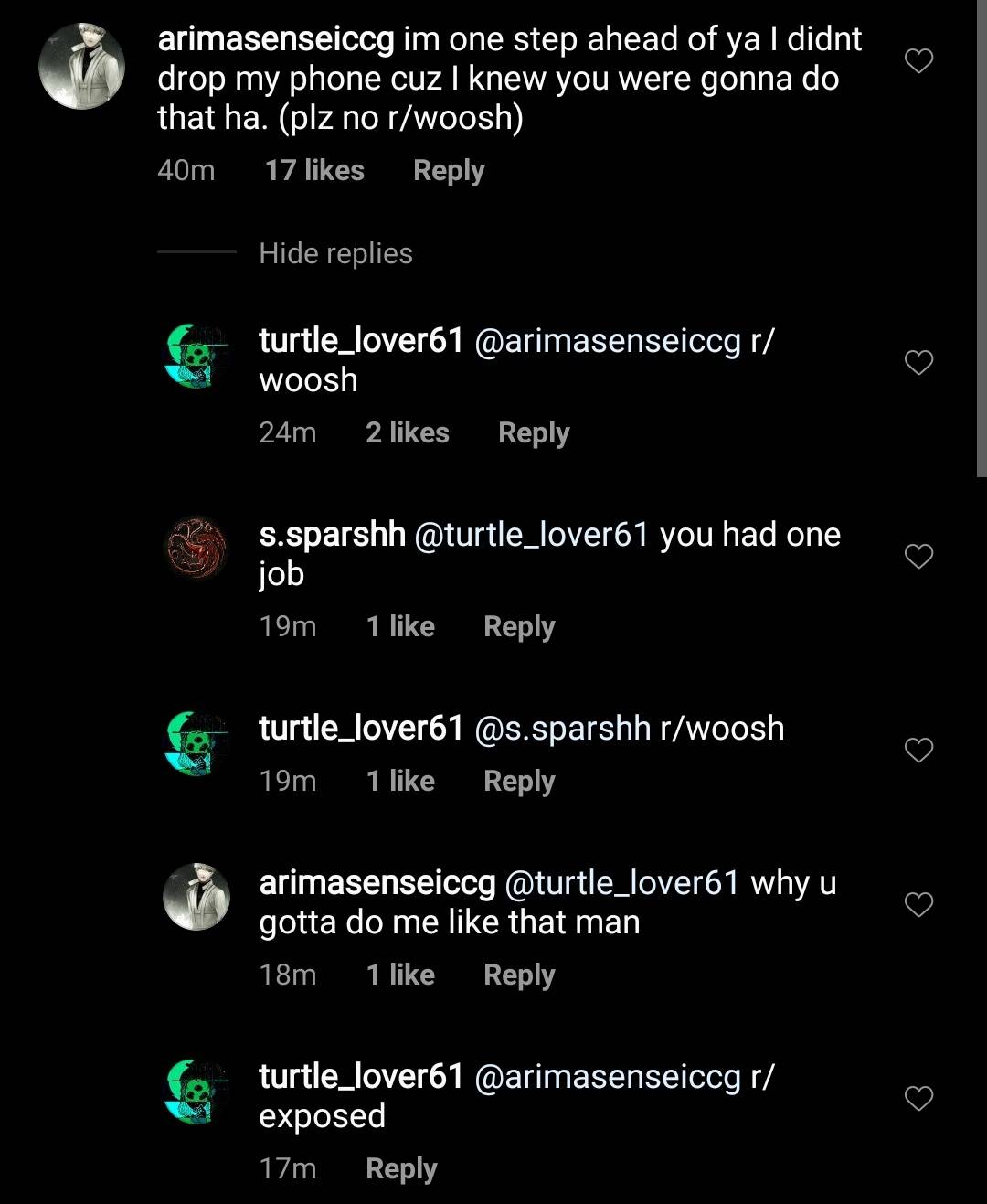The height and width of the screenshot is (1204, 987).
Task: Tap the @turtle_lover61 mention in s.sparshh's reply
Action: 532,535
